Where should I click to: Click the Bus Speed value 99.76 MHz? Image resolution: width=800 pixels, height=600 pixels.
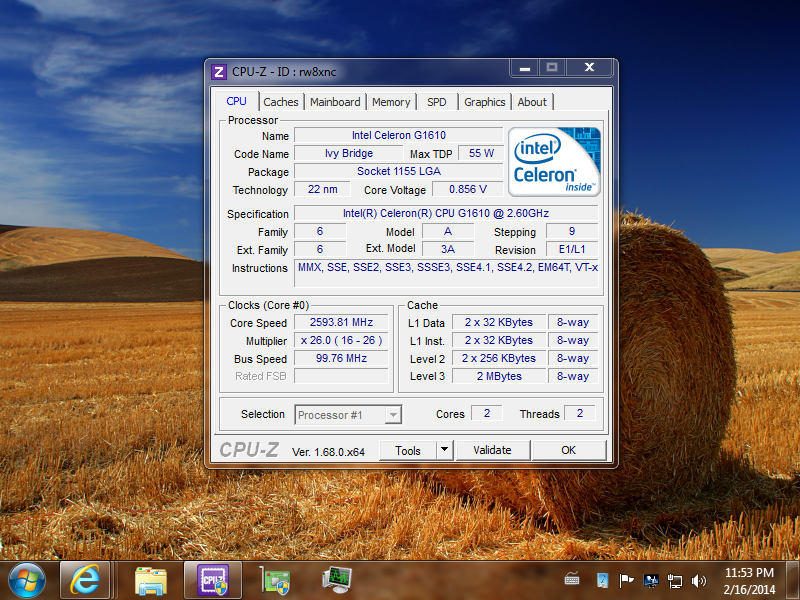click(341, 358)
